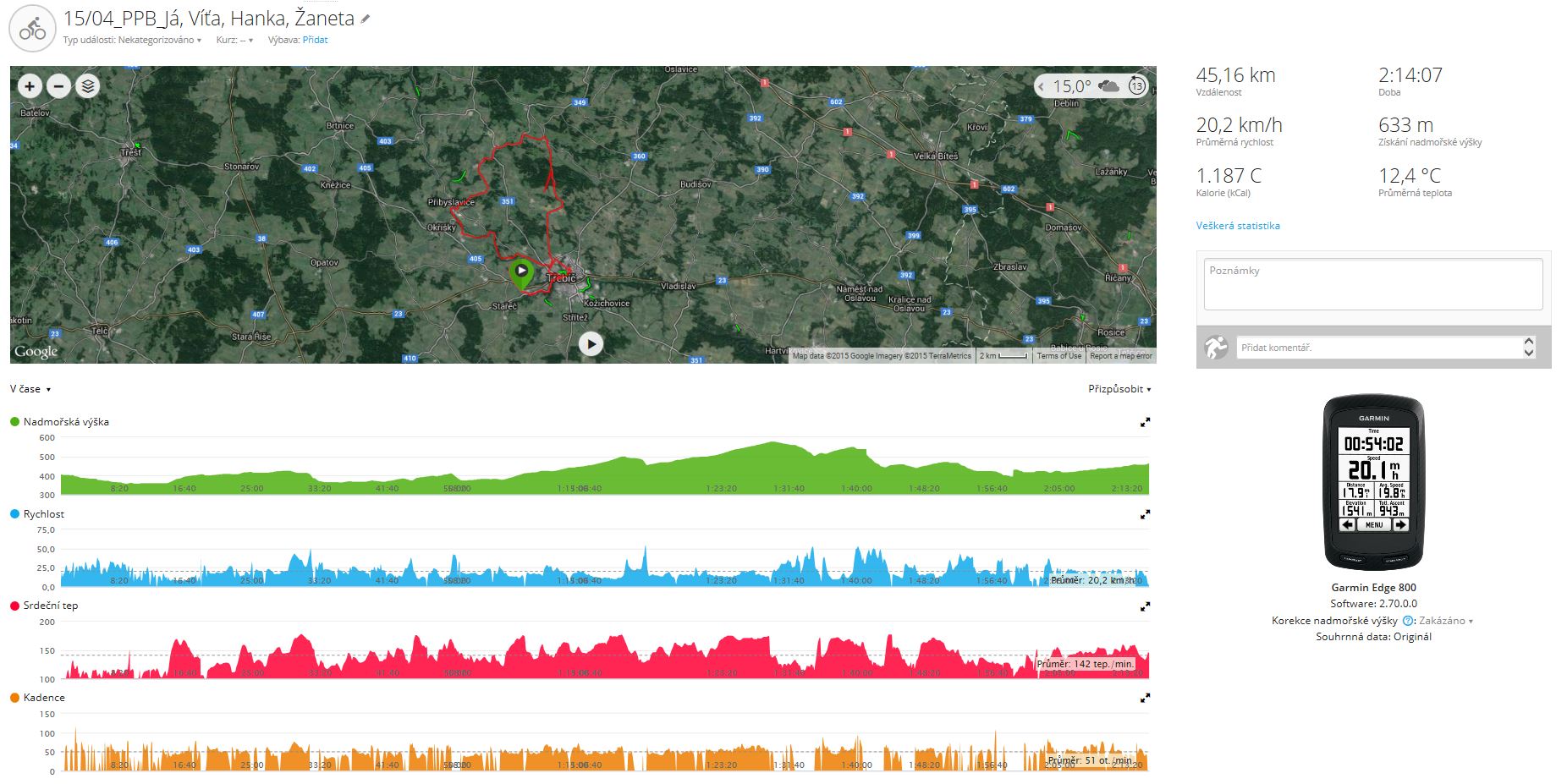Open the Typ události dropdown
Screen dimensions: 1567x784
coord(159,41)
